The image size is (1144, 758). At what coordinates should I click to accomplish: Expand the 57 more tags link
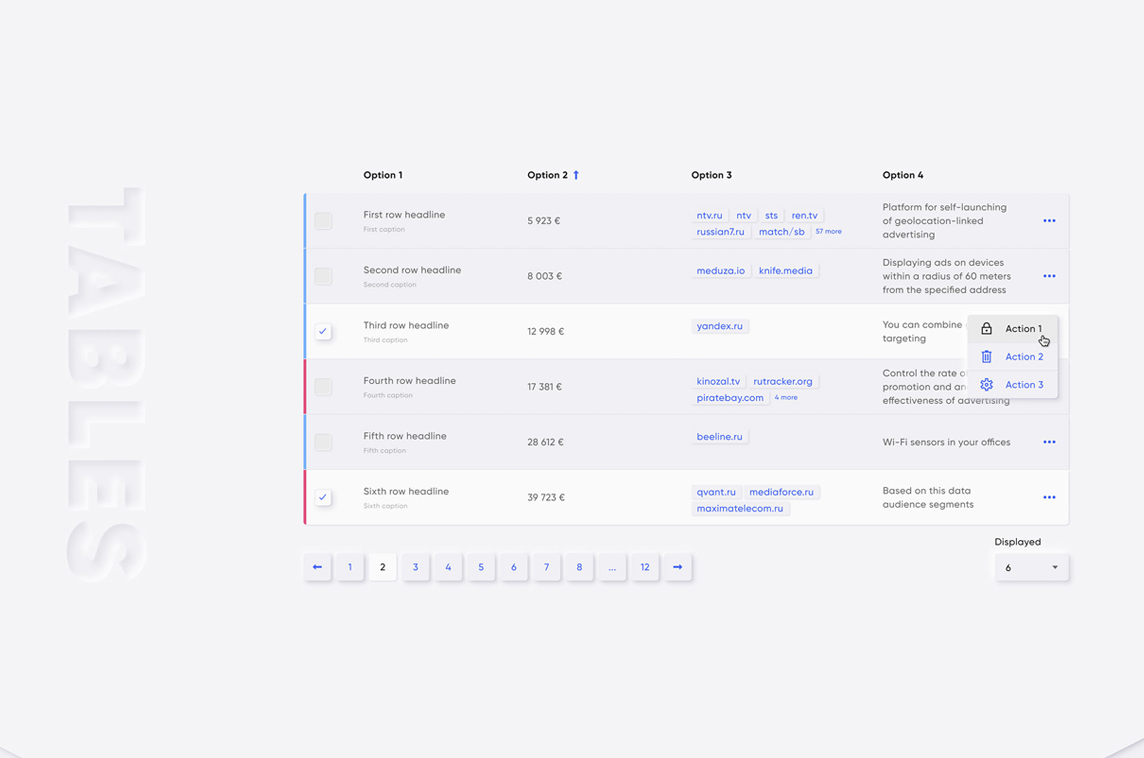[x=828, y=231]
